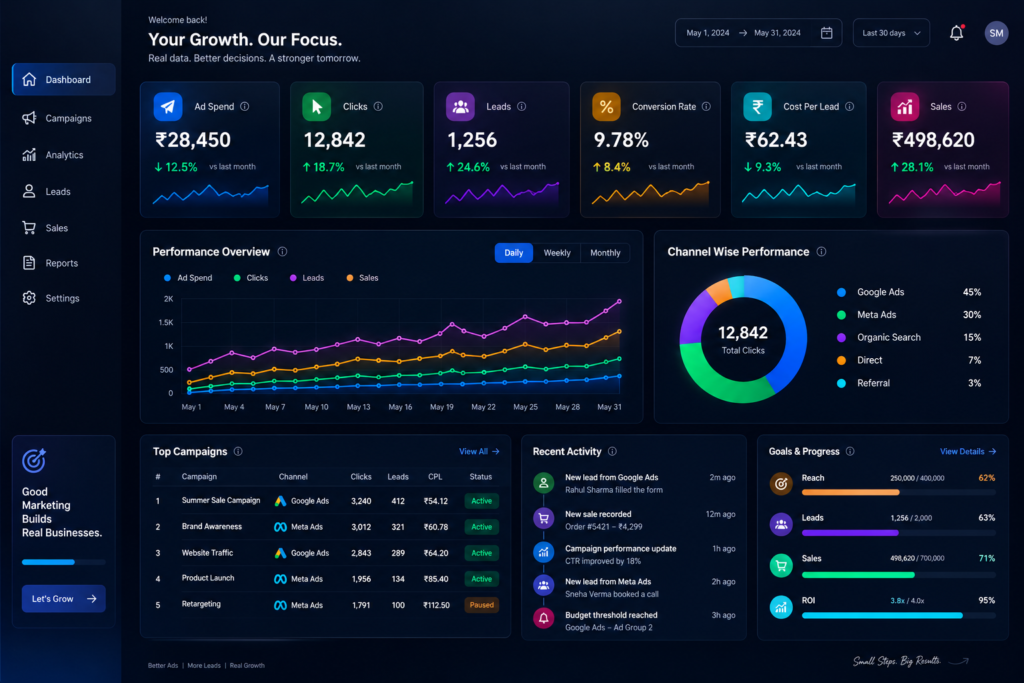The height and width of the screenshot is (683, 1024).
Task: Toggle the Leads legend series in chart
Action: [307, 278]
